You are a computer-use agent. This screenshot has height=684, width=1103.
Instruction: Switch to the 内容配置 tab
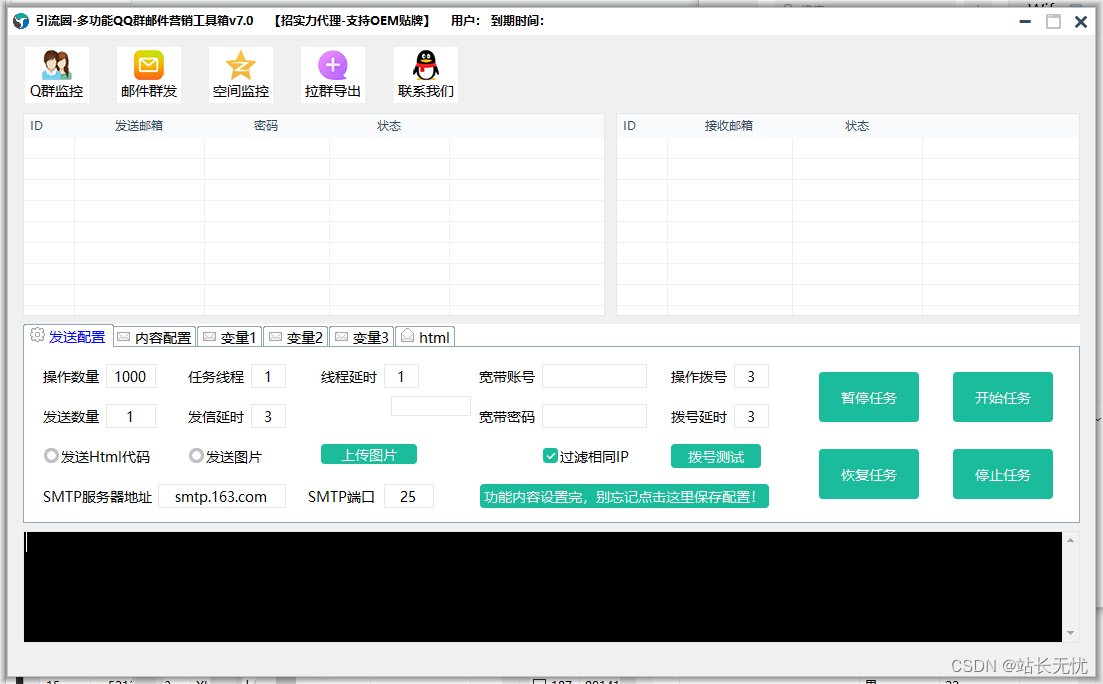click(155, 337)
